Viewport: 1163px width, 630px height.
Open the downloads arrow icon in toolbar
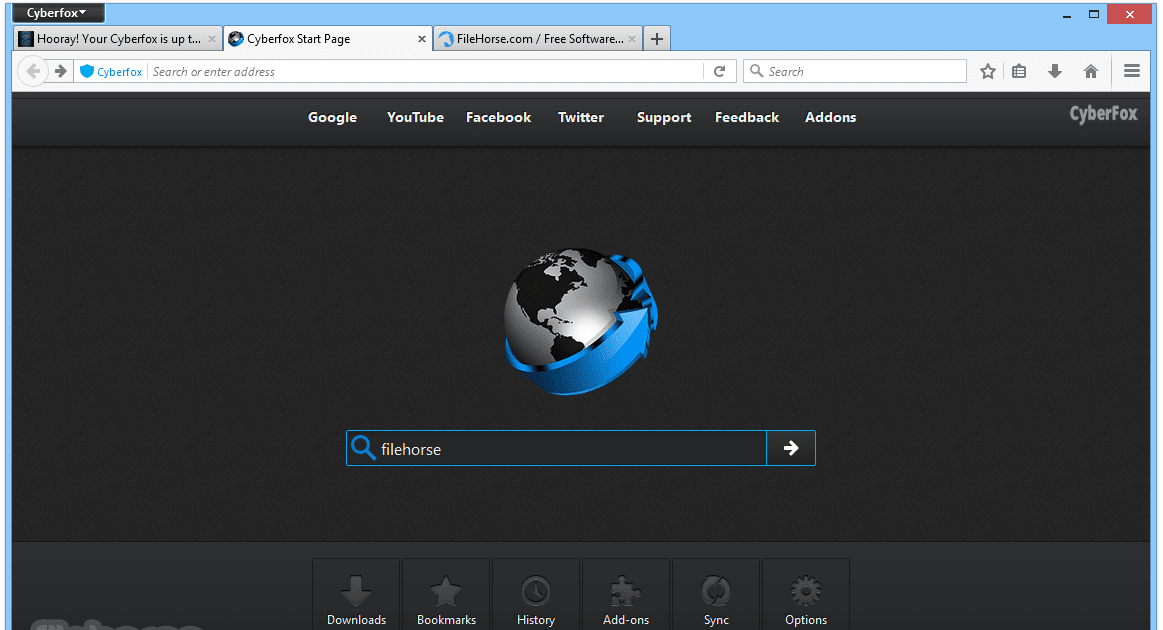point(1055,71)
